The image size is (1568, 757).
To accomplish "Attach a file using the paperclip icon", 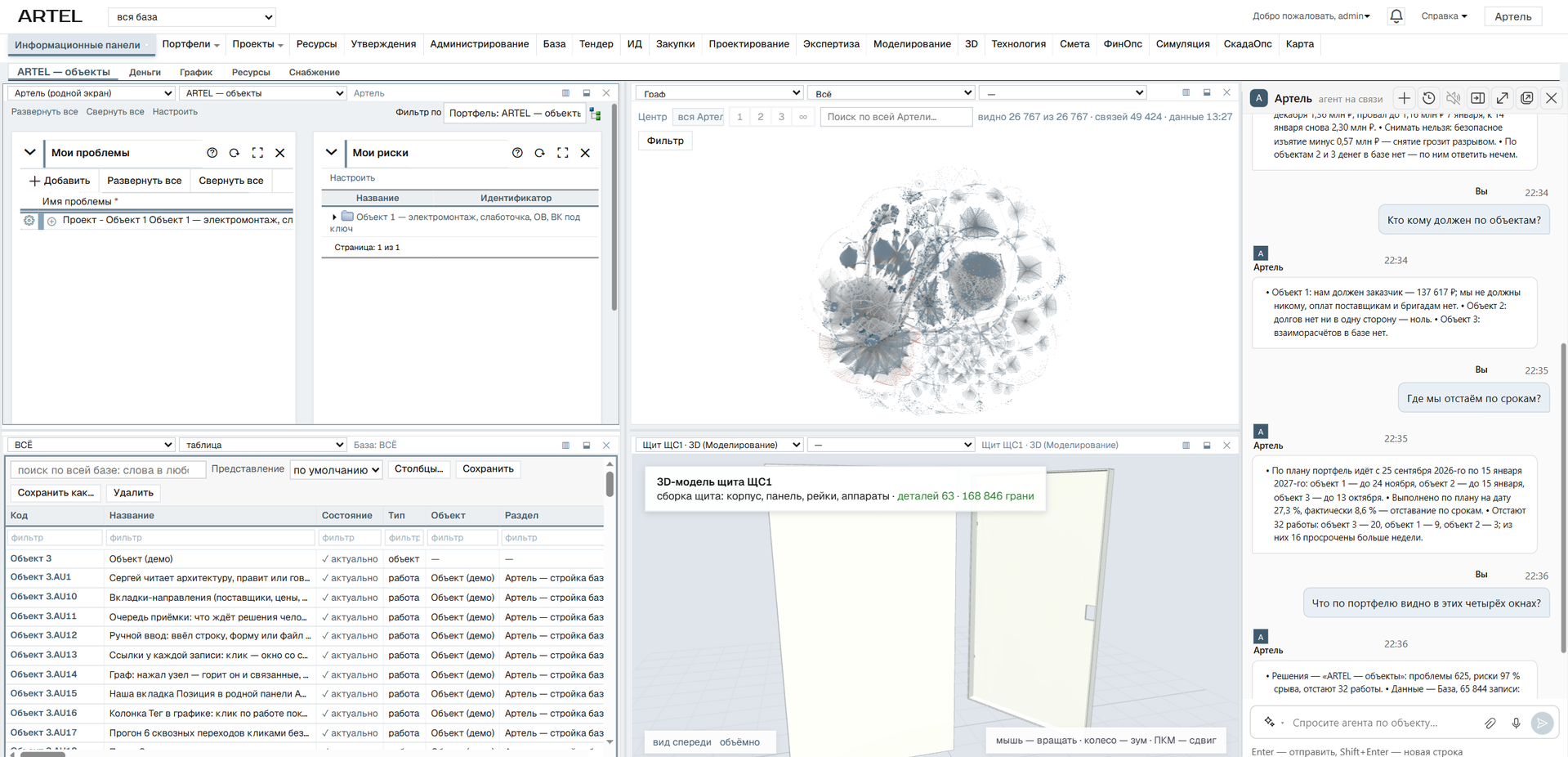I will 1490,723.
